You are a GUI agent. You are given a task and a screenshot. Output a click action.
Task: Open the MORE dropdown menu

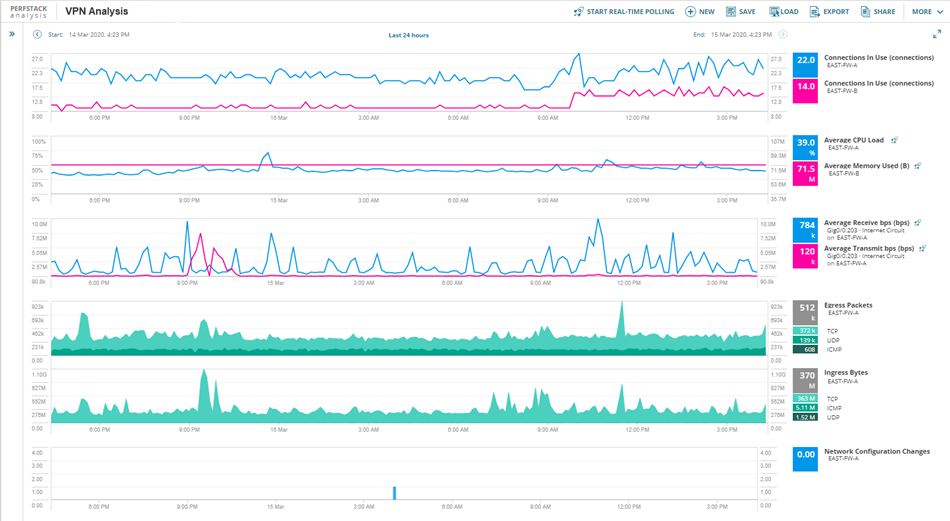928,12
